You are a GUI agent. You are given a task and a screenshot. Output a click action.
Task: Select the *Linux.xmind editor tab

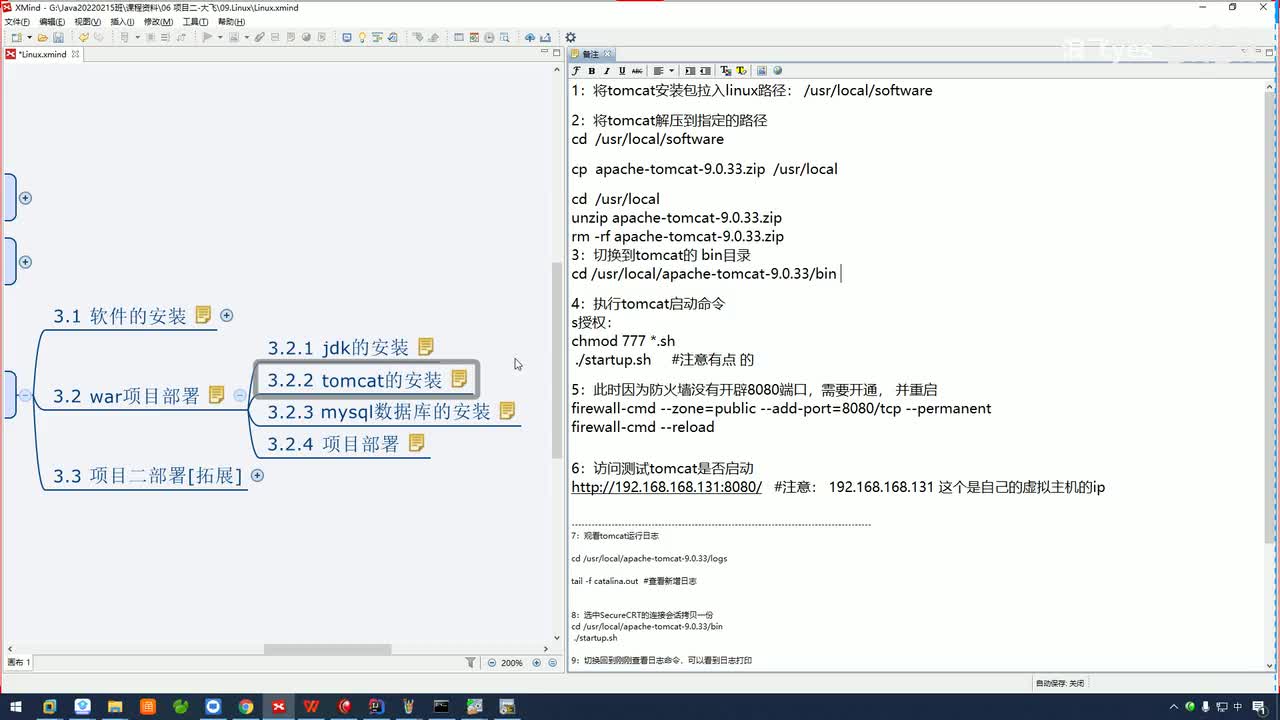[x=42, y=54]
